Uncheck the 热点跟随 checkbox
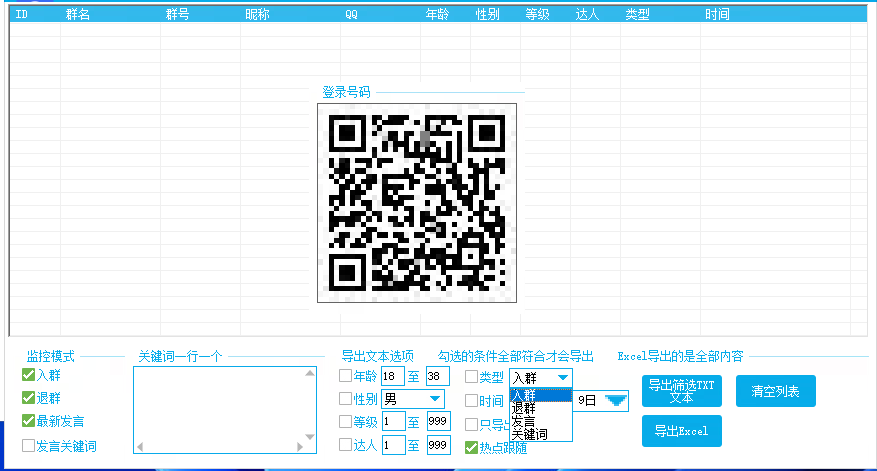 tap(471, 447)
